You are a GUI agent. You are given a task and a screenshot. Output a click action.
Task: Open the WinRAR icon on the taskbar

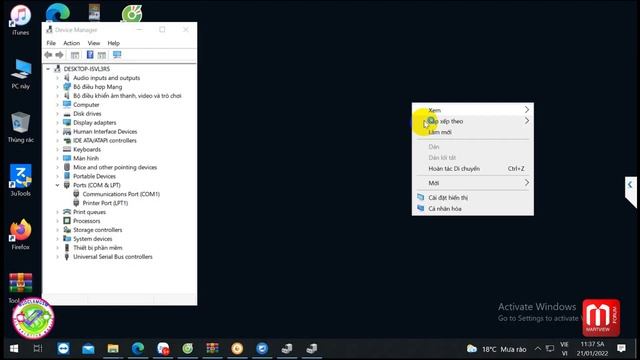(212, 349)
